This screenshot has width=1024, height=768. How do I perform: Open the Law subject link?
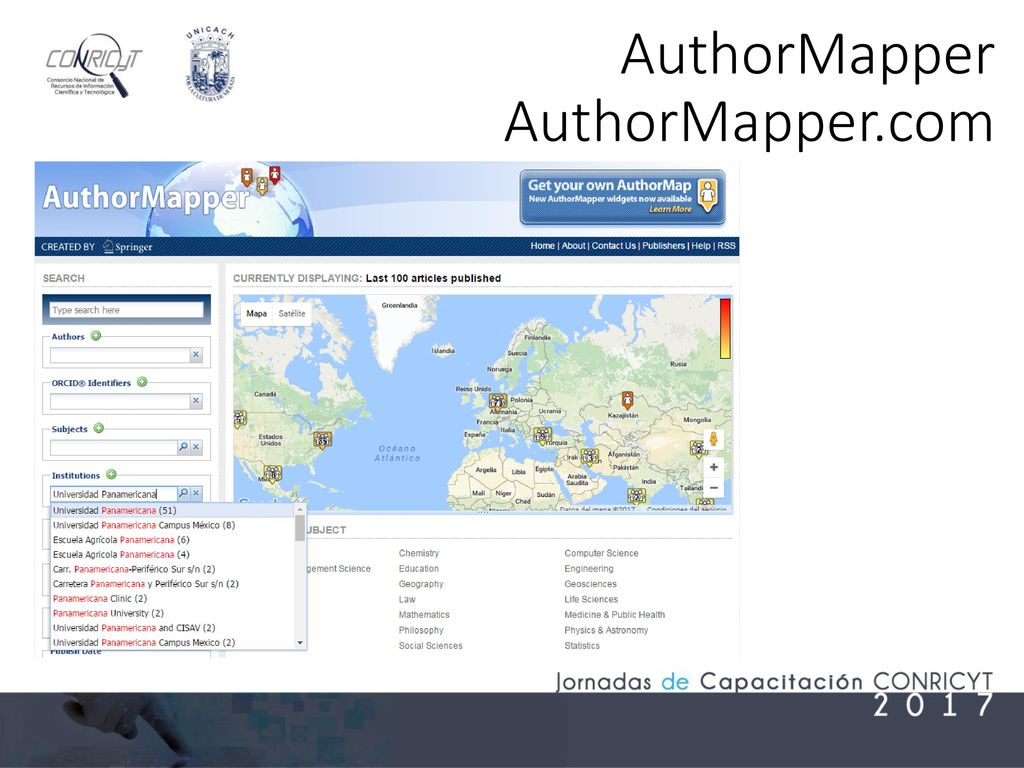click(x=407, y=600)
